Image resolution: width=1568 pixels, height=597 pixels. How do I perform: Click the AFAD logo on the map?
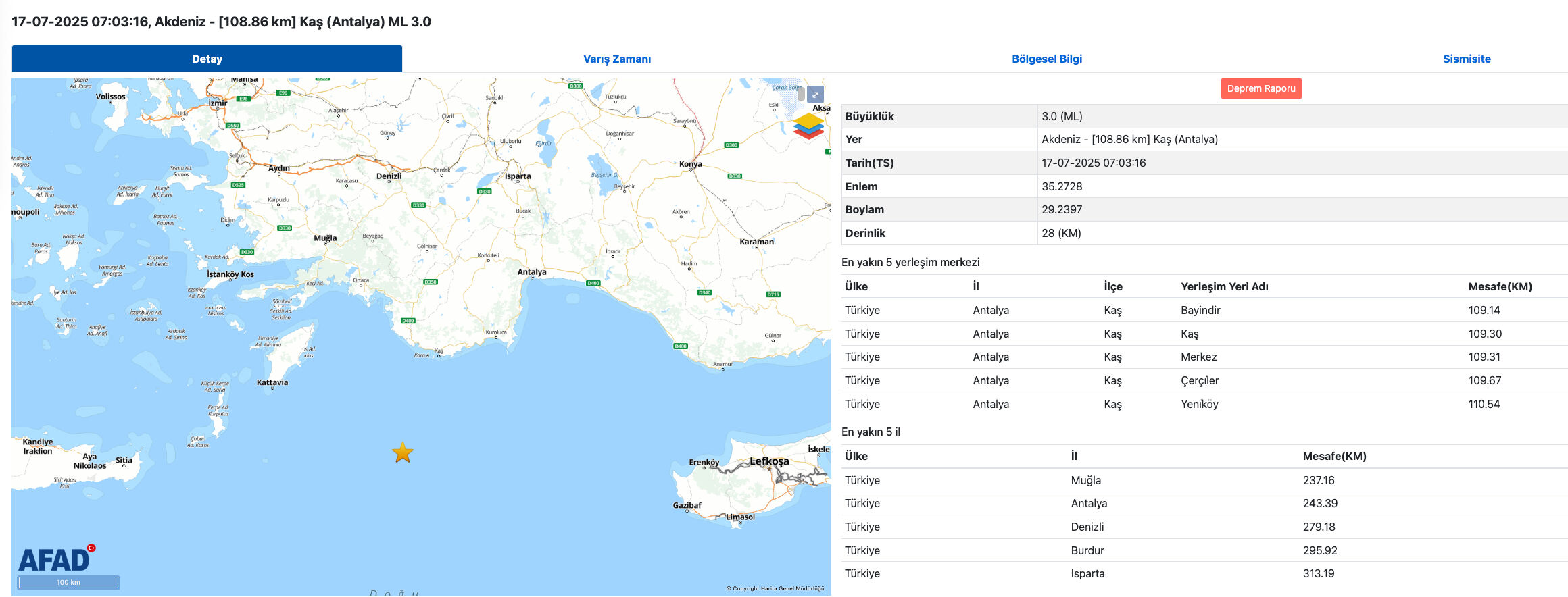click(x=57, y=559)
